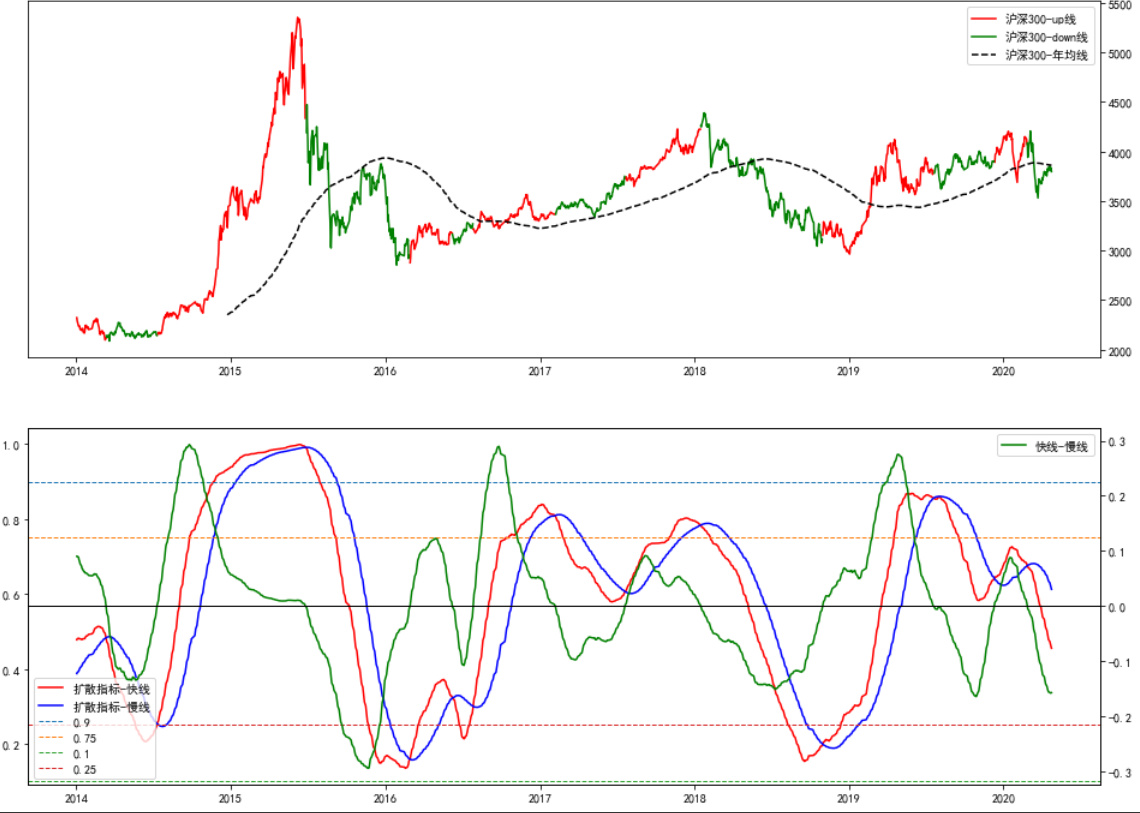This screenshot has width=1140, height=813.
Task: Click the 5500 label on the price axis
Action: tap(1119, 6)
